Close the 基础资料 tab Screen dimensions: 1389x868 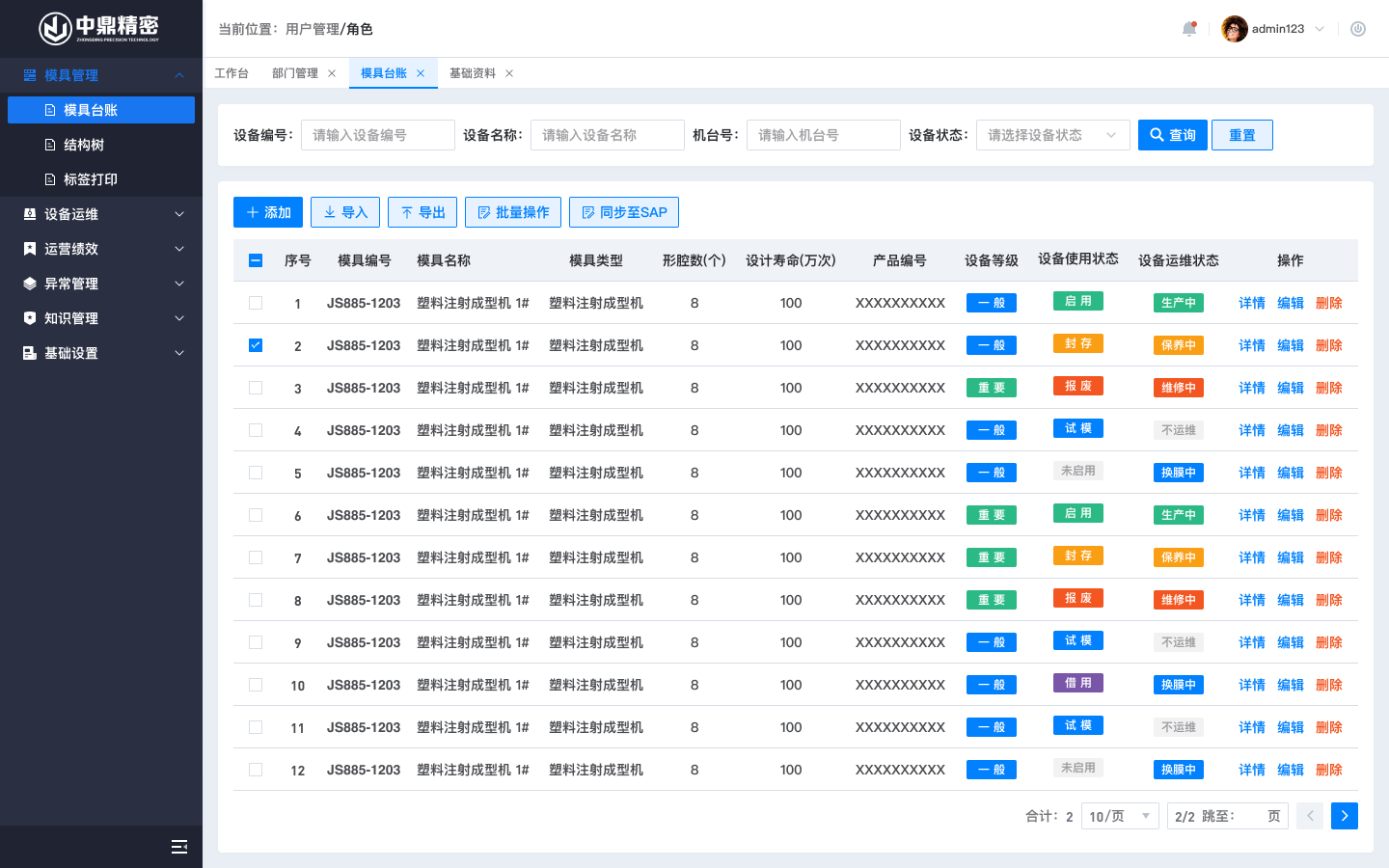[x=509, y=73]
